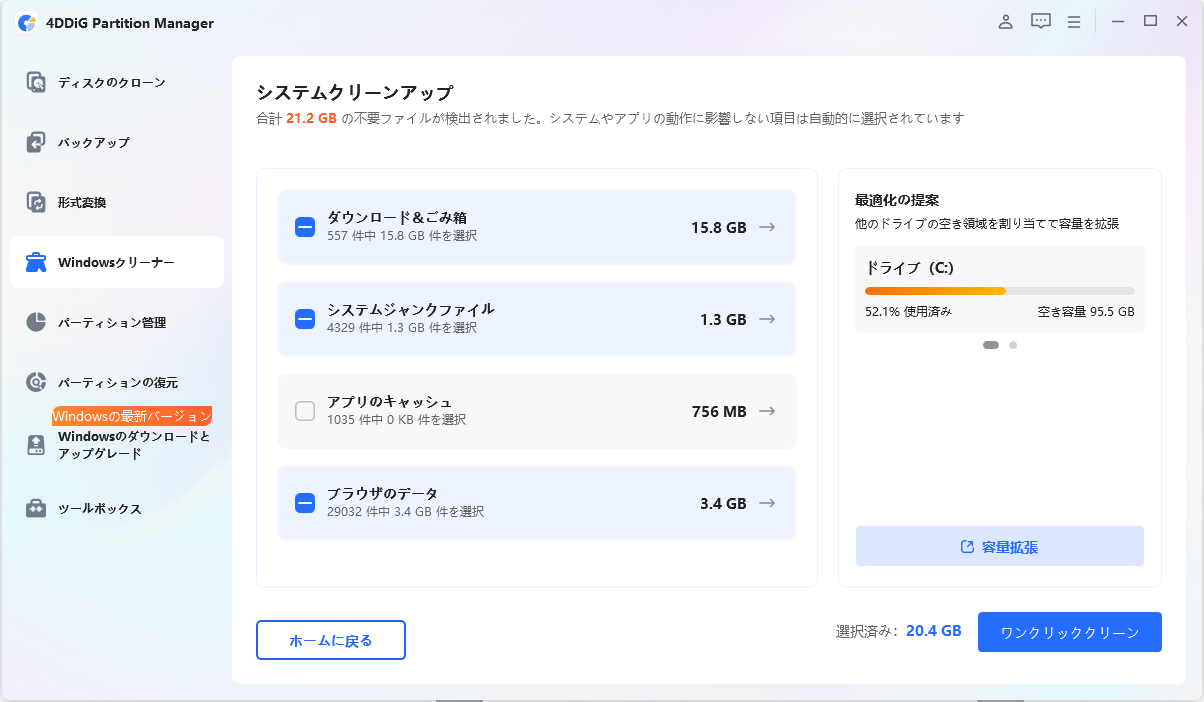Uncheck the ダウンロード＆ごみ箱 category
Image resolution: width=1204 pixels, height=702 pixels.
(x=304, y=227)
